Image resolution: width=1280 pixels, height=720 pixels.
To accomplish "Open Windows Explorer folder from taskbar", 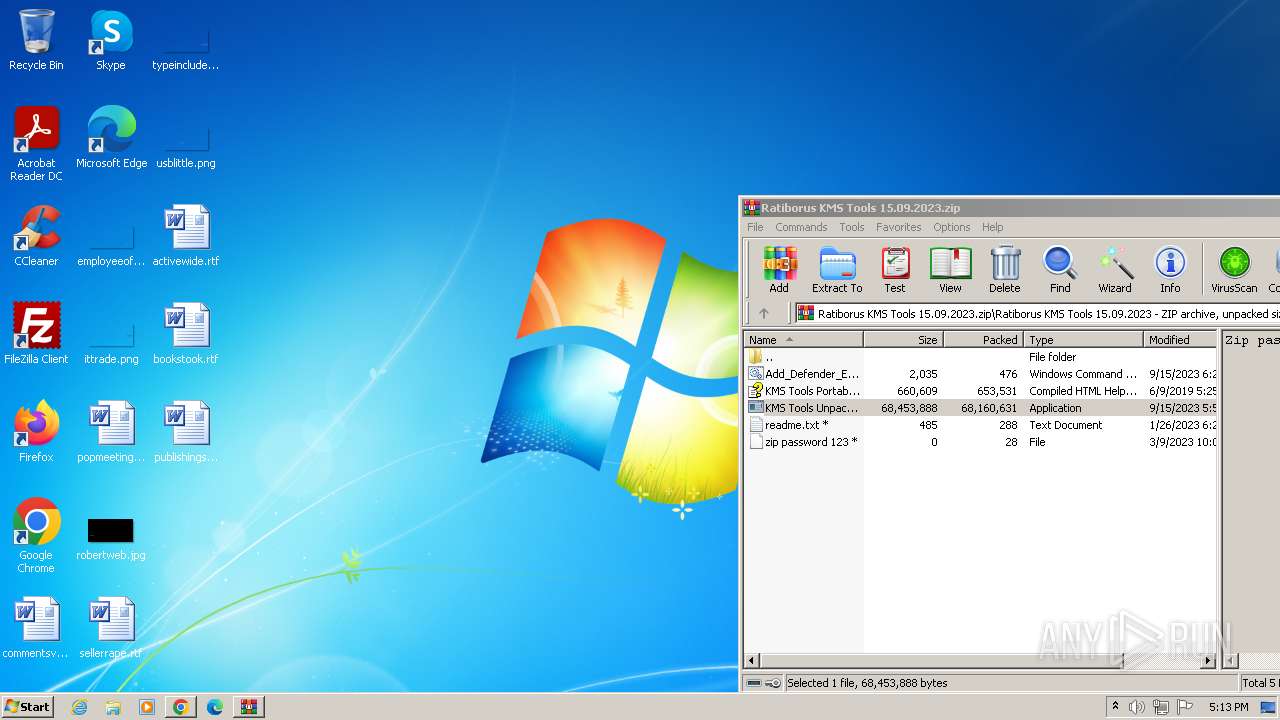I will 113,707.
